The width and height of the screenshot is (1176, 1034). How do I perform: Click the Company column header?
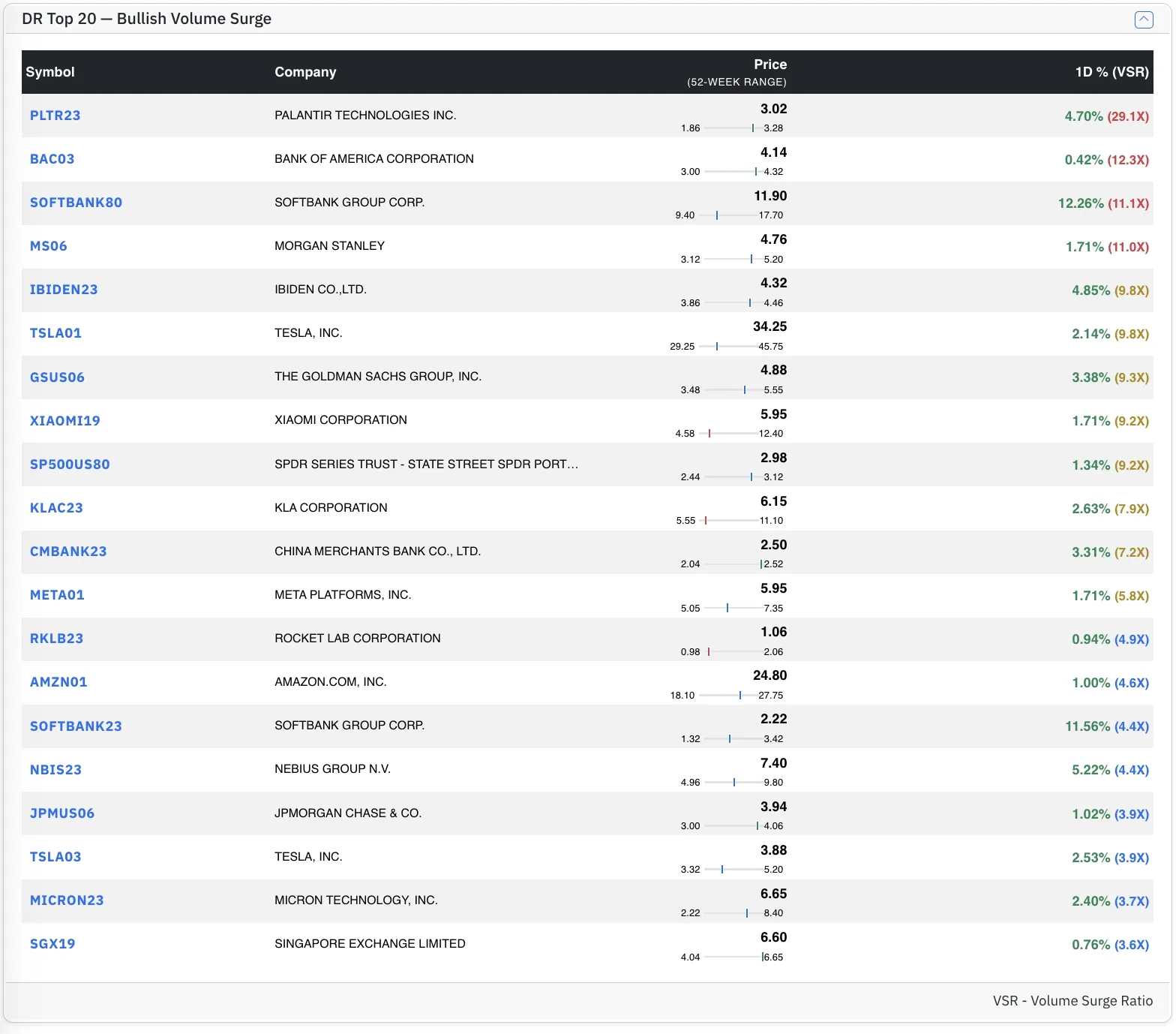[305, 72]
